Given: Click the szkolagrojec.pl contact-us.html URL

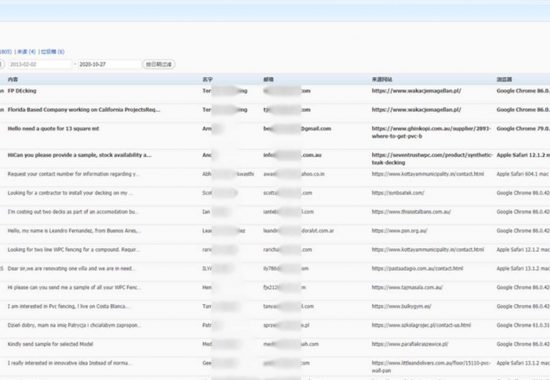Looking at the screenshot, I should (x=421, y=326).
